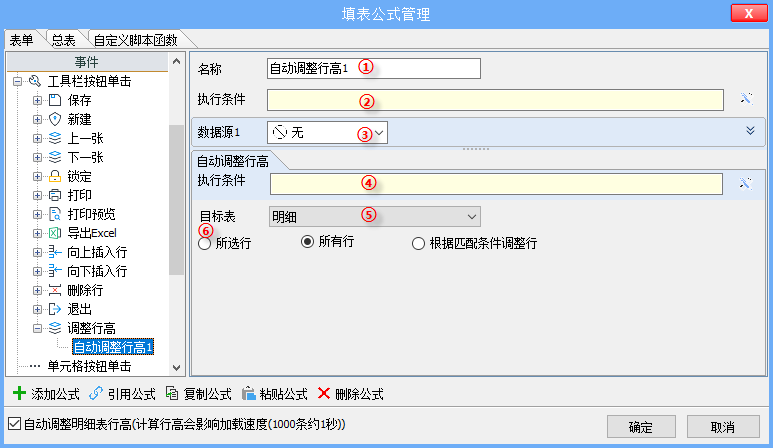Click the 调整行高 layers icon
Image resolution: width=773 pixels, height=448 pixels.
(x=55, y=328)
